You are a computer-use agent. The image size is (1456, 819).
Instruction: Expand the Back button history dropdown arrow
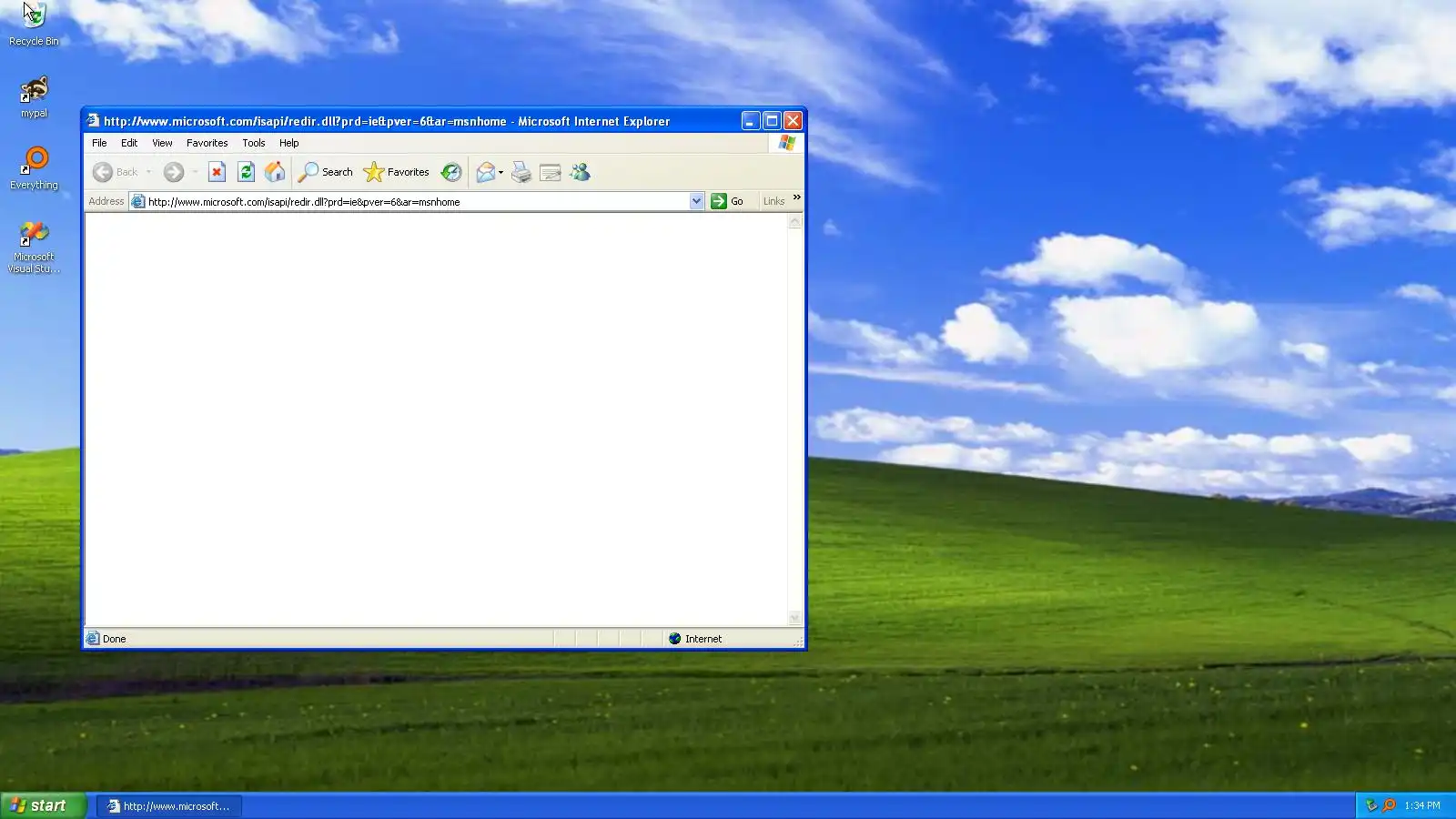pyautogui.click(x=148, y=172)
